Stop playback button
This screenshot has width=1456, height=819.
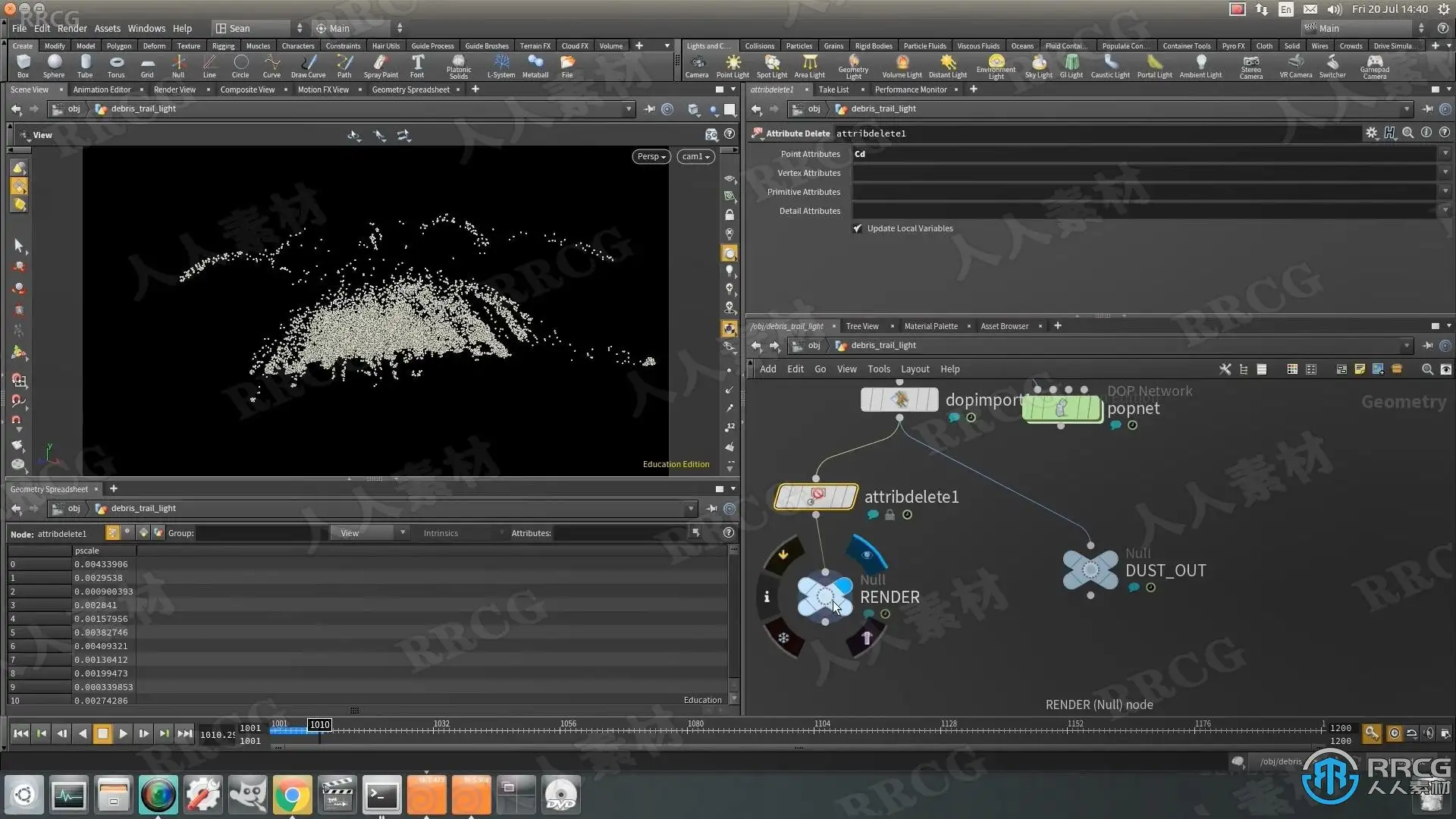click(102, 733)
